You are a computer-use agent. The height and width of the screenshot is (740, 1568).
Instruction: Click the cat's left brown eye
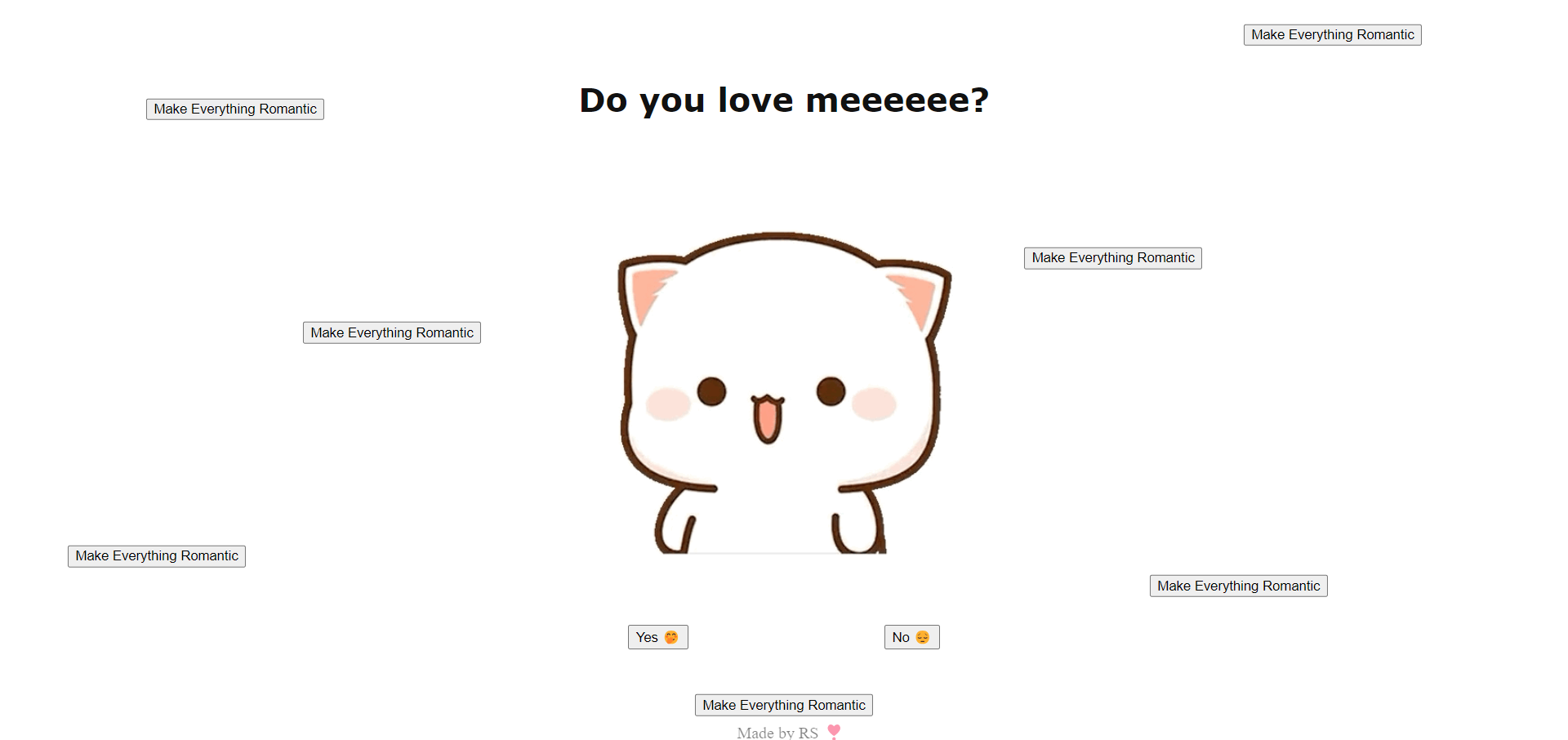tap(712, 391)
